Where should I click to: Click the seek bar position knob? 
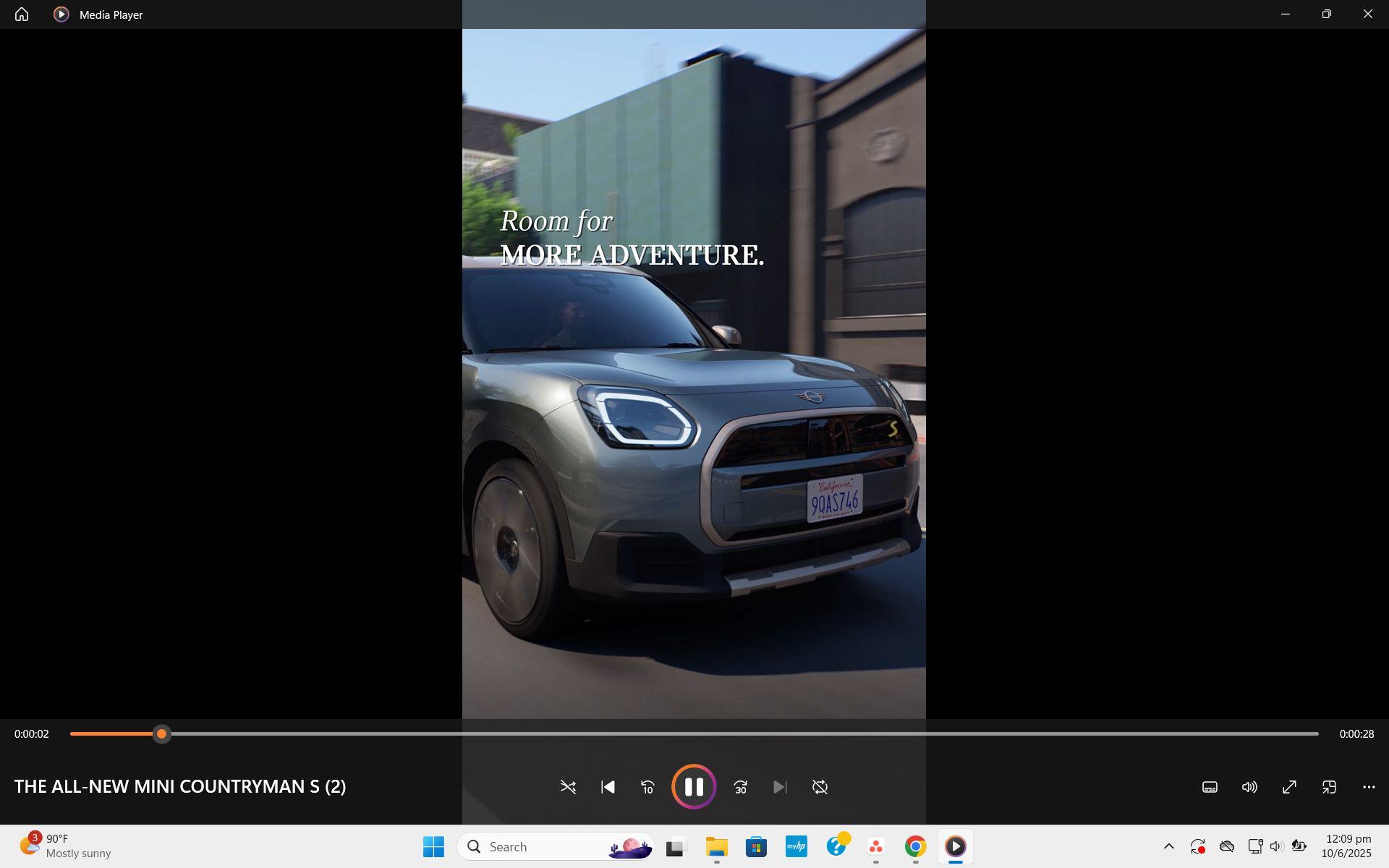pos(162,733)
